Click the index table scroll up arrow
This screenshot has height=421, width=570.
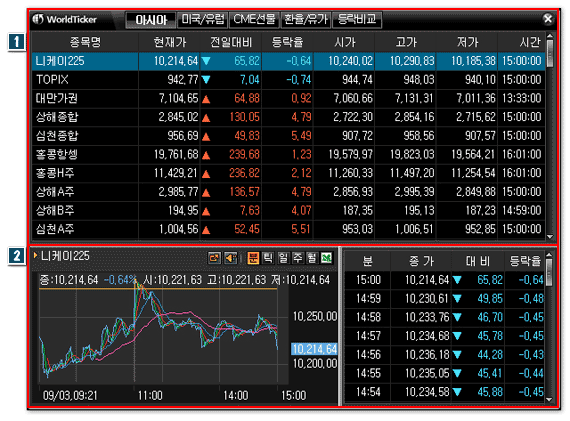(x=550, y=36)
